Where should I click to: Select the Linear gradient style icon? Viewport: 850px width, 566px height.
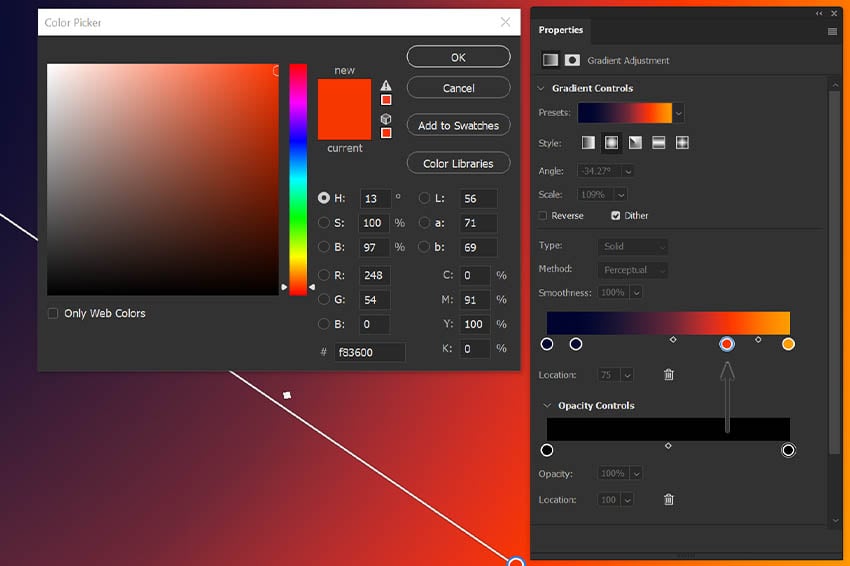pyautogui.click(x=588, y=143)
